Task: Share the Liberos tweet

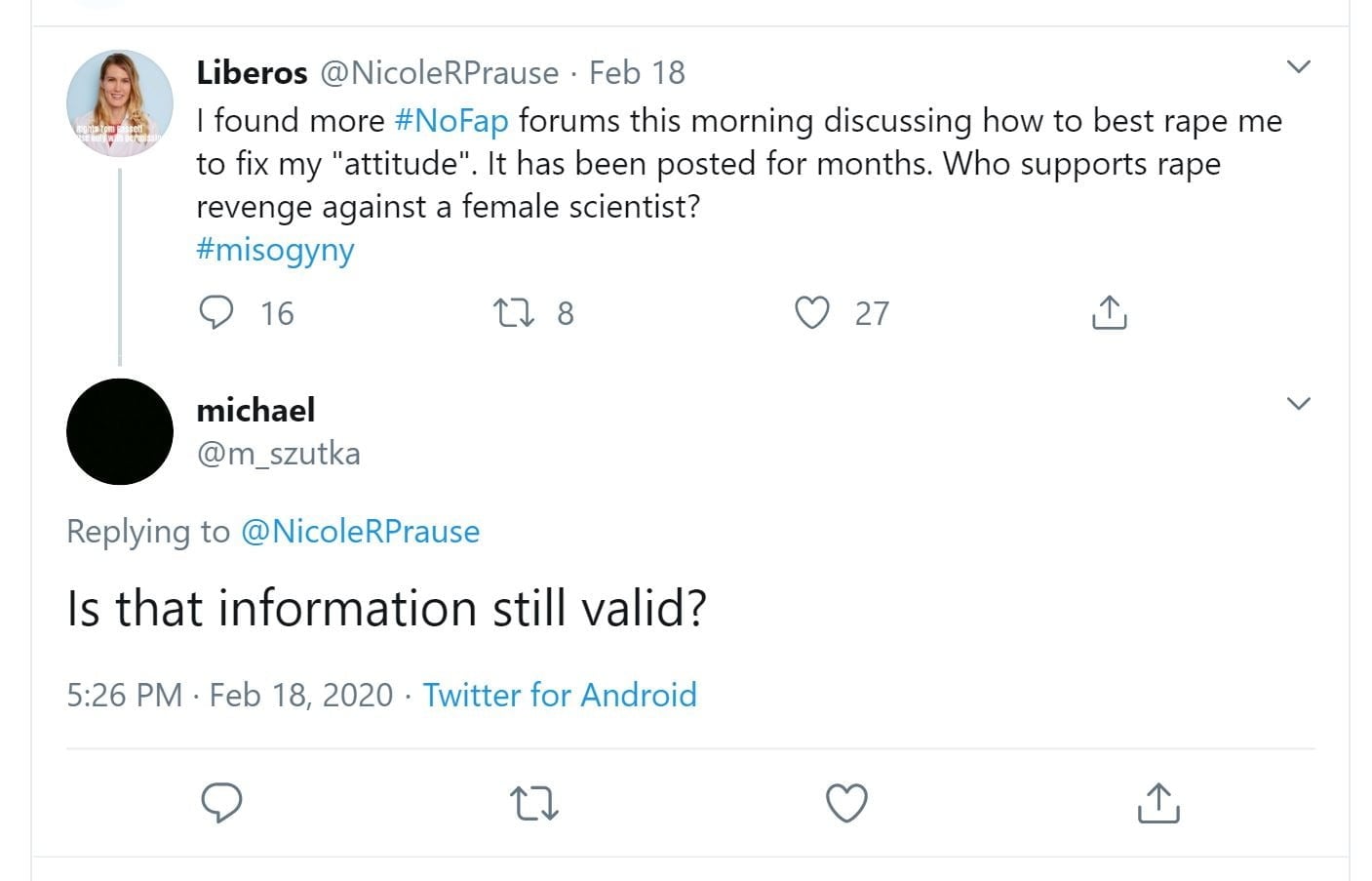Action: 1109,312
